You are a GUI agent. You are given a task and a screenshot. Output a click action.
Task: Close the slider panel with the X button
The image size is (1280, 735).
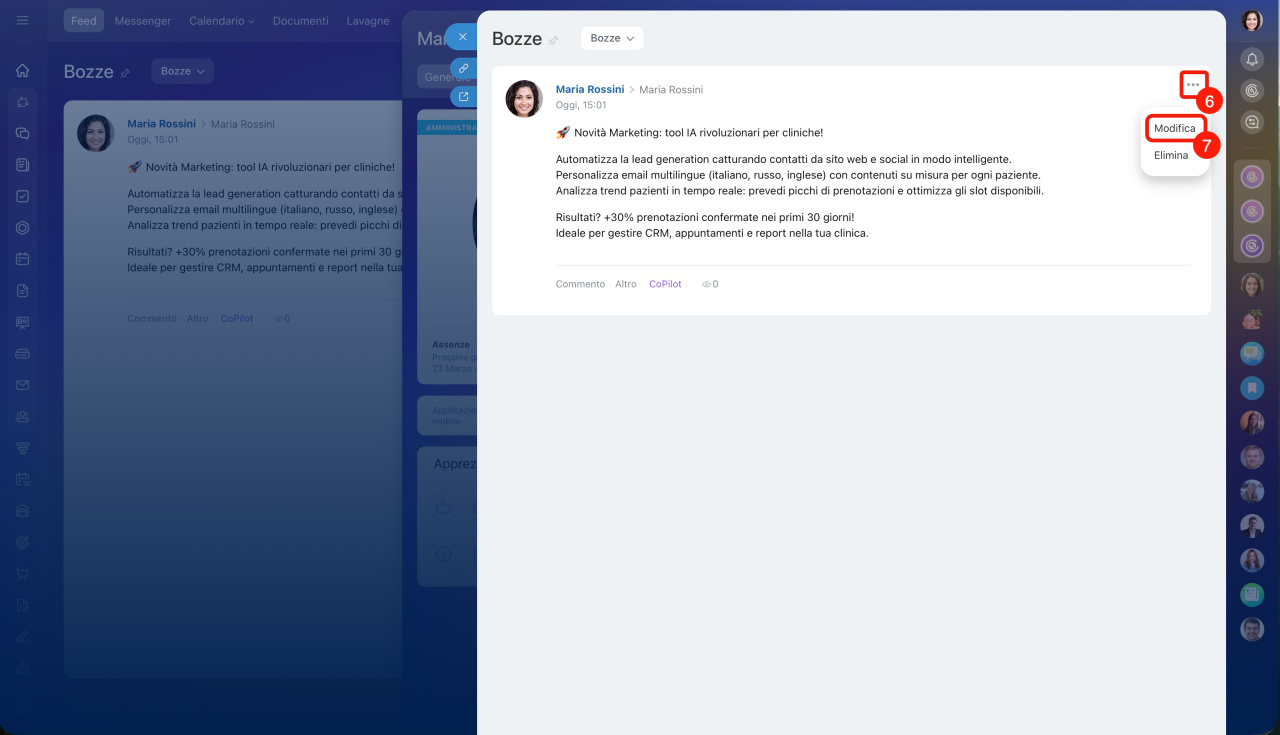point(462,37)
